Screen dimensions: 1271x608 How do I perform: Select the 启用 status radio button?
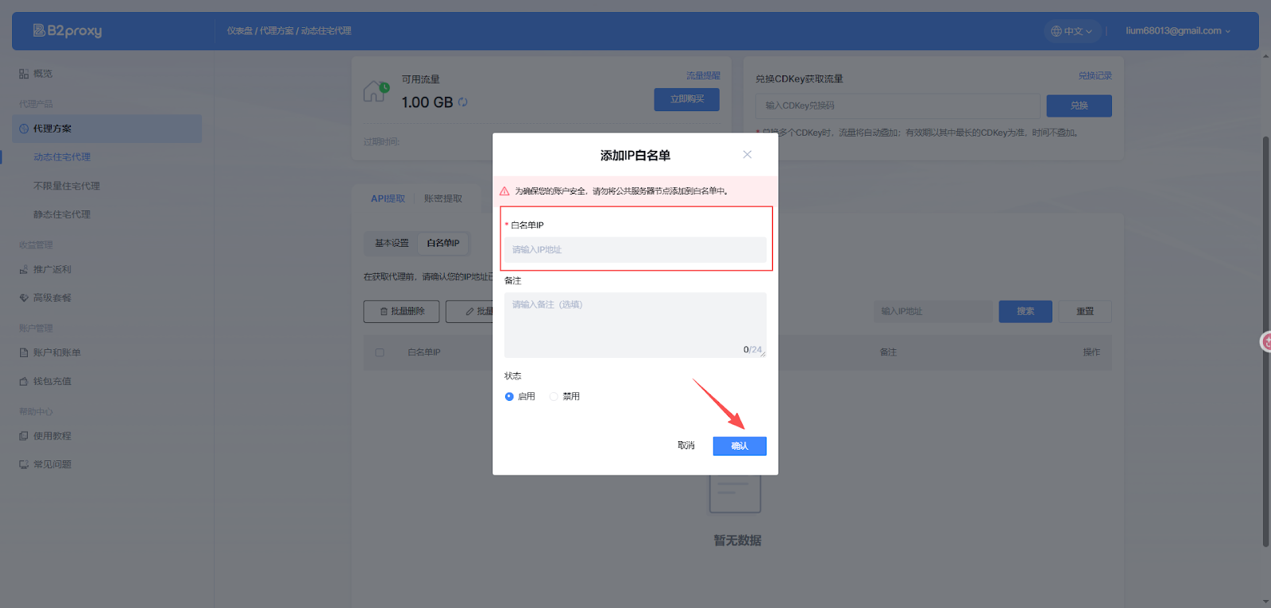coord(509,397)
